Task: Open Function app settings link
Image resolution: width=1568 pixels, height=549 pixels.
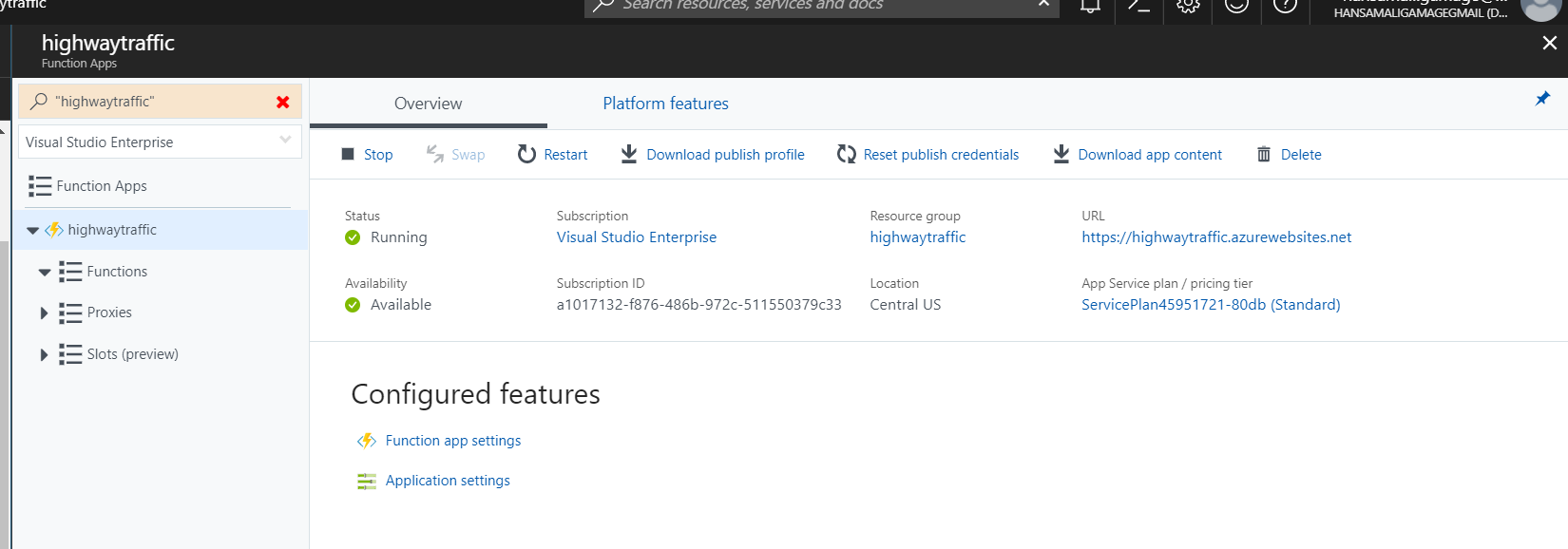Action: point(453,441)
